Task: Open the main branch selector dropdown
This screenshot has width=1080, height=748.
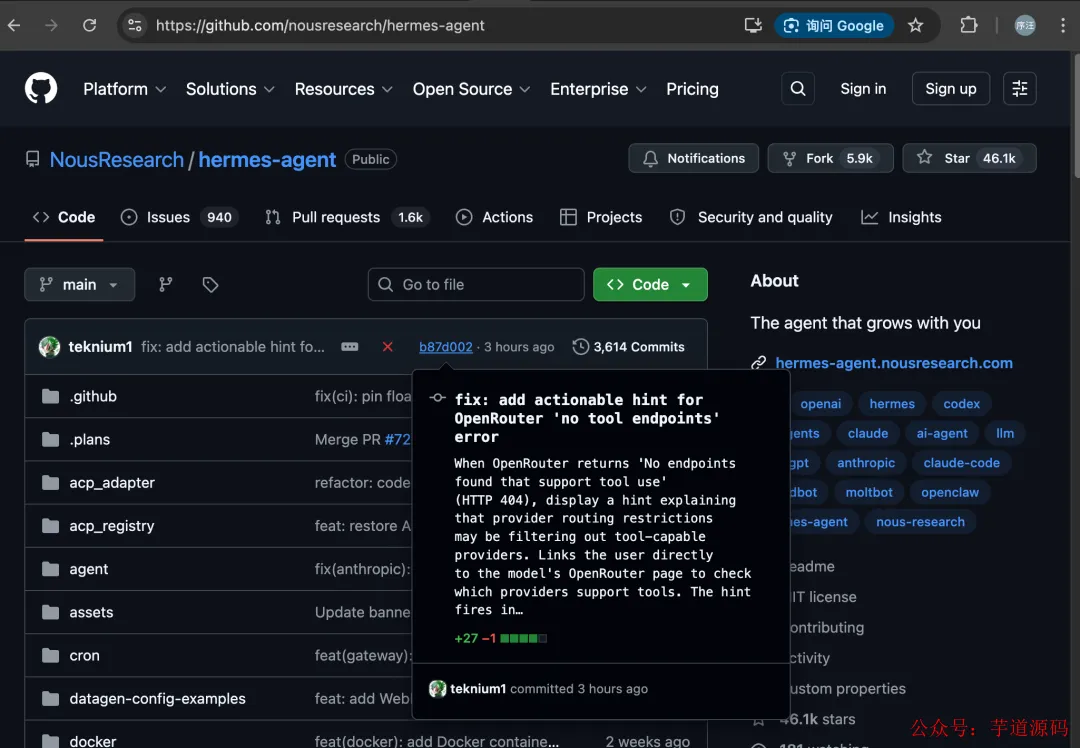Action: tap(80, 284)
